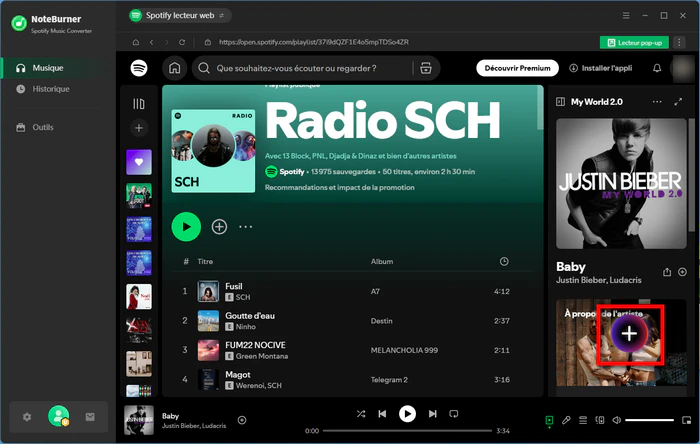
Task: Focus the Spotify search field
Action: (x=296, y=68)
